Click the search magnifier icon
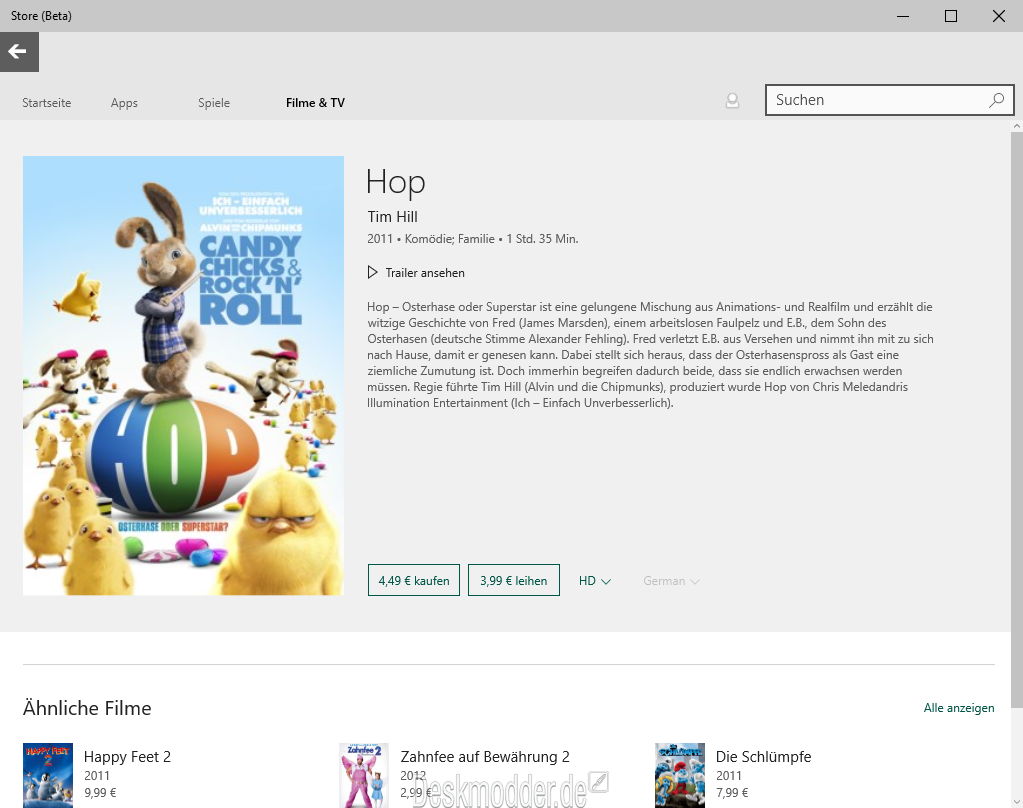The image size is (1023, 808). [996, 100]
